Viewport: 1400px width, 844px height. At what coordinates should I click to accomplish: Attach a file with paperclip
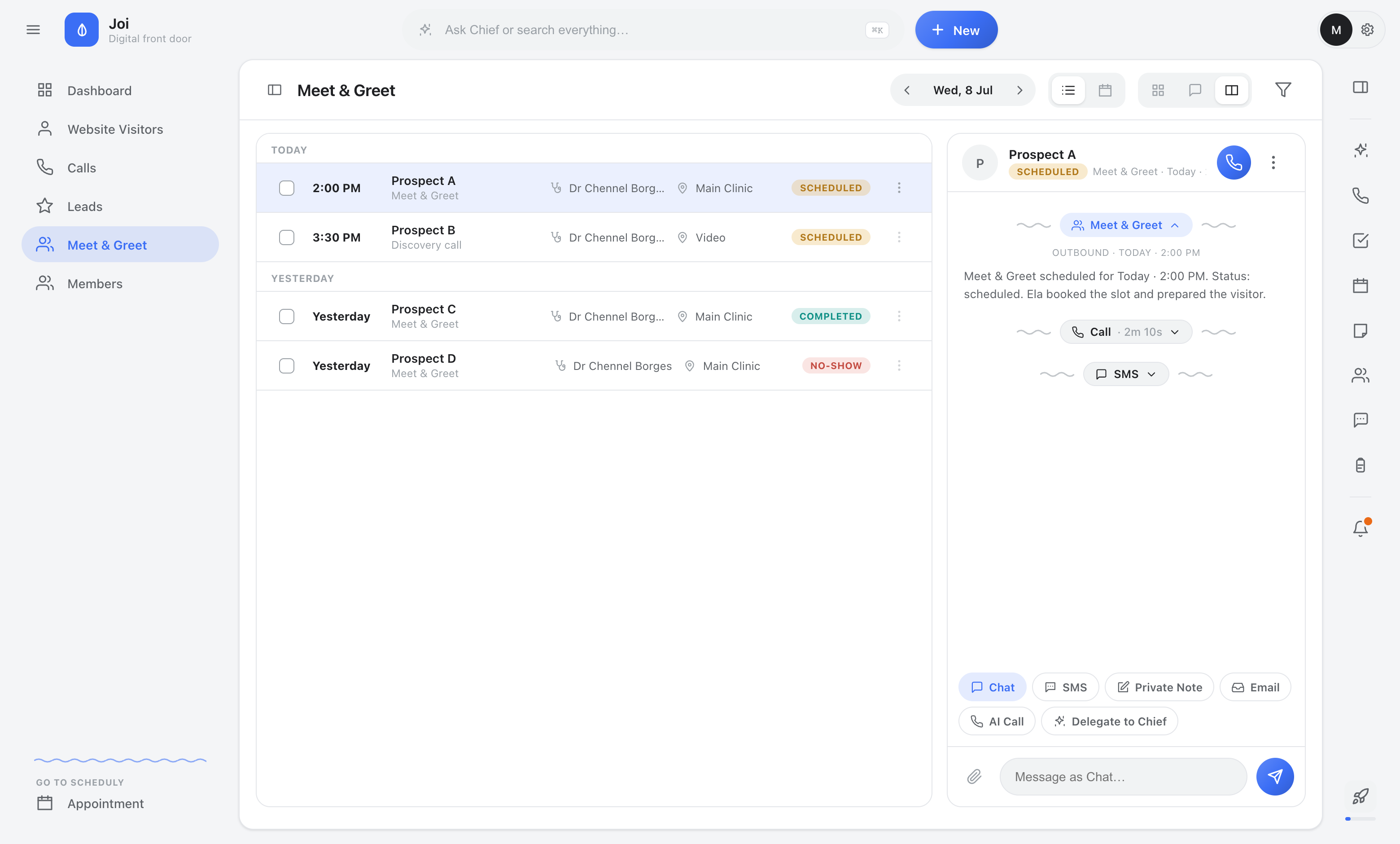(x=975, y=776)
